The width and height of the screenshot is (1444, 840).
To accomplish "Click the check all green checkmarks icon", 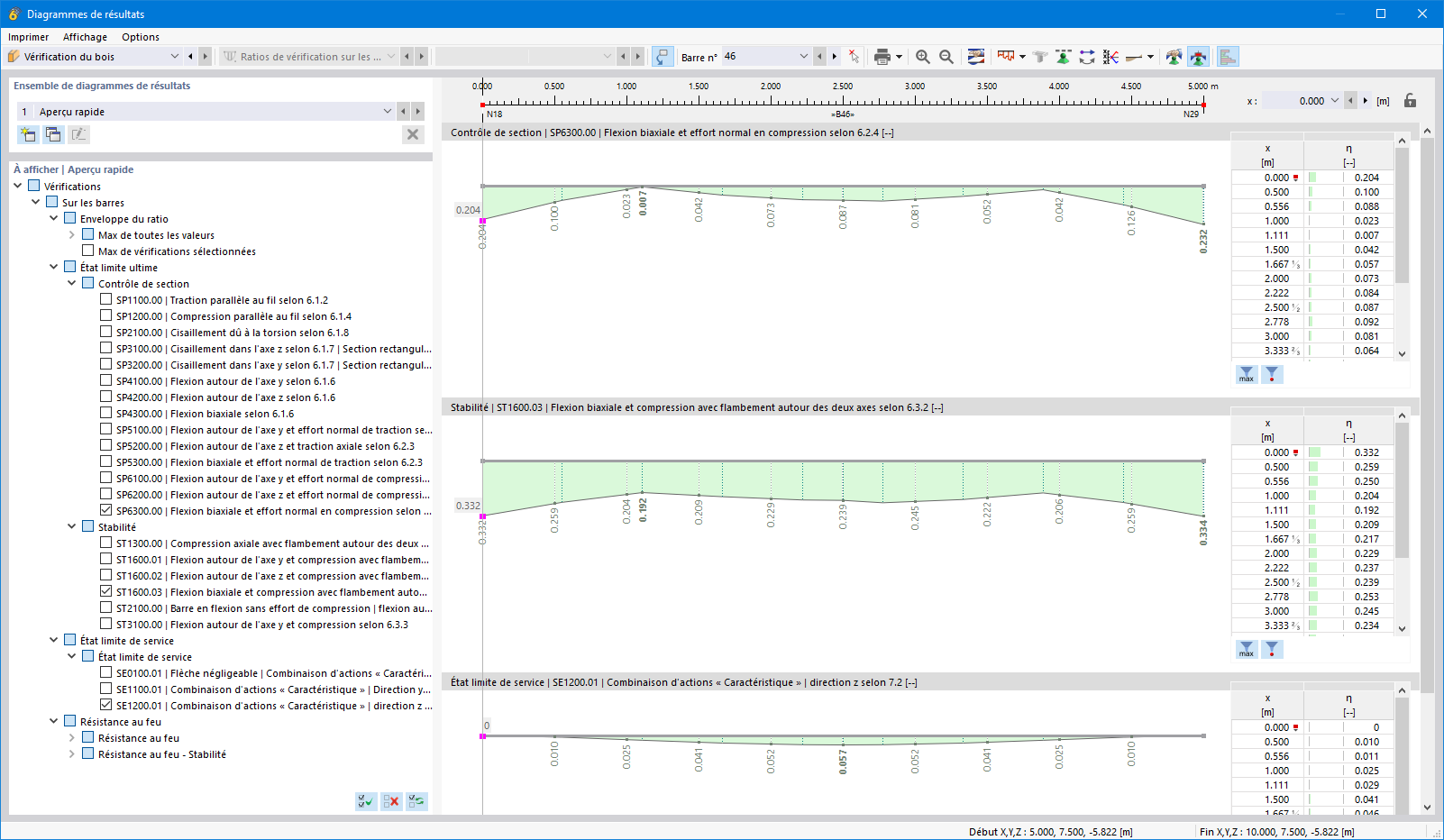I will [366, 801].
